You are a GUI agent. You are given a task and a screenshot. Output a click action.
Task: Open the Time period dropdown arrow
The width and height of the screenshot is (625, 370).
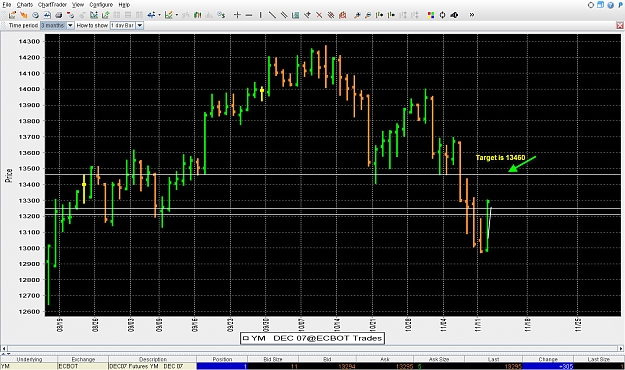[x=70, y=25]
